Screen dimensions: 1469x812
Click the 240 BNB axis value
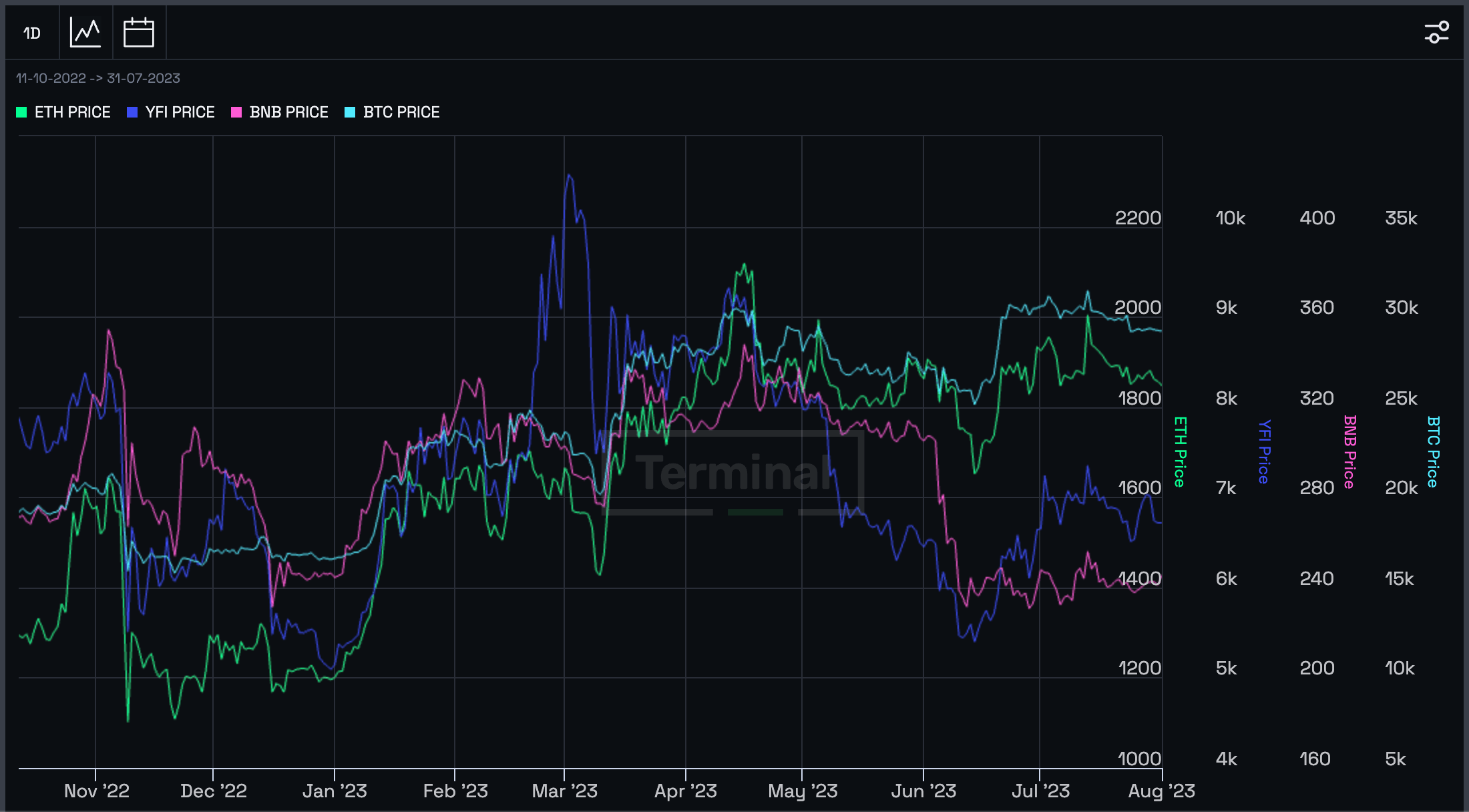pos(1317,579)
